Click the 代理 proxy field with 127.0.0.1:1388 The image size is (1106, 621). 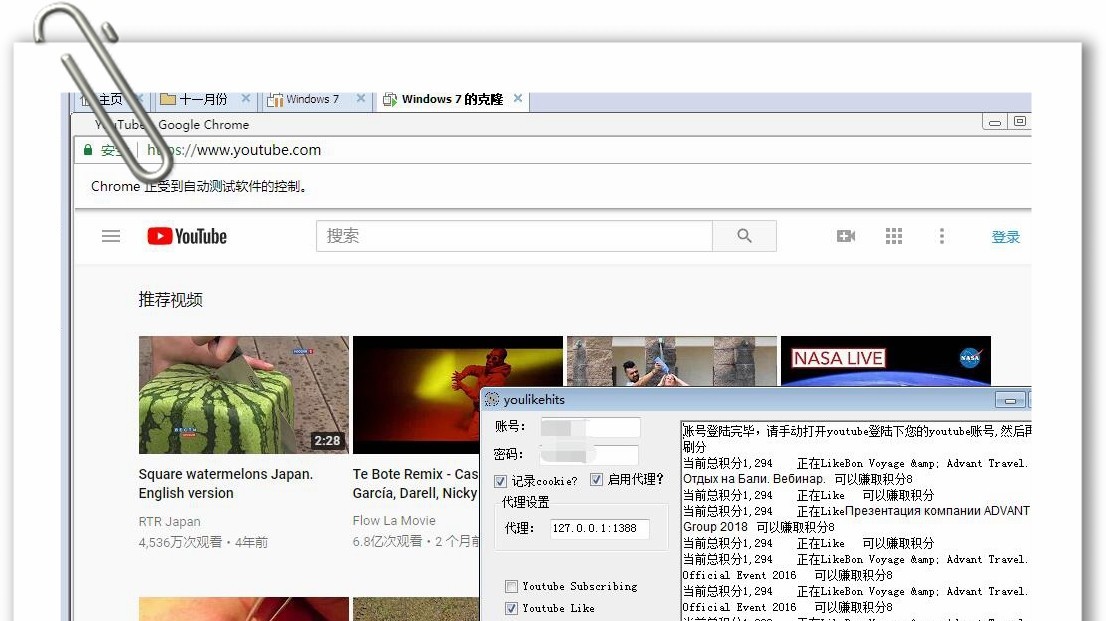[x=600, y=528]
